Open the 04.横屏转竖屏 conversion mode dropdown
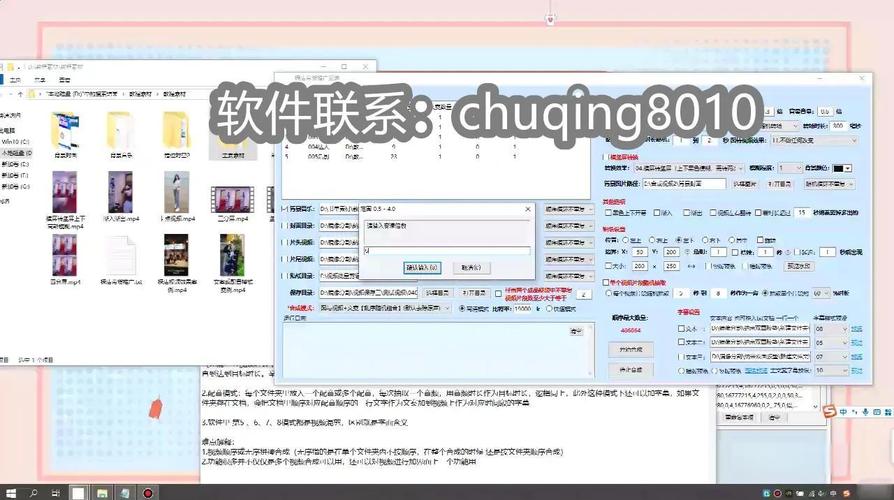894x500 pixels. pyautogui.click(x=689, y=168)
